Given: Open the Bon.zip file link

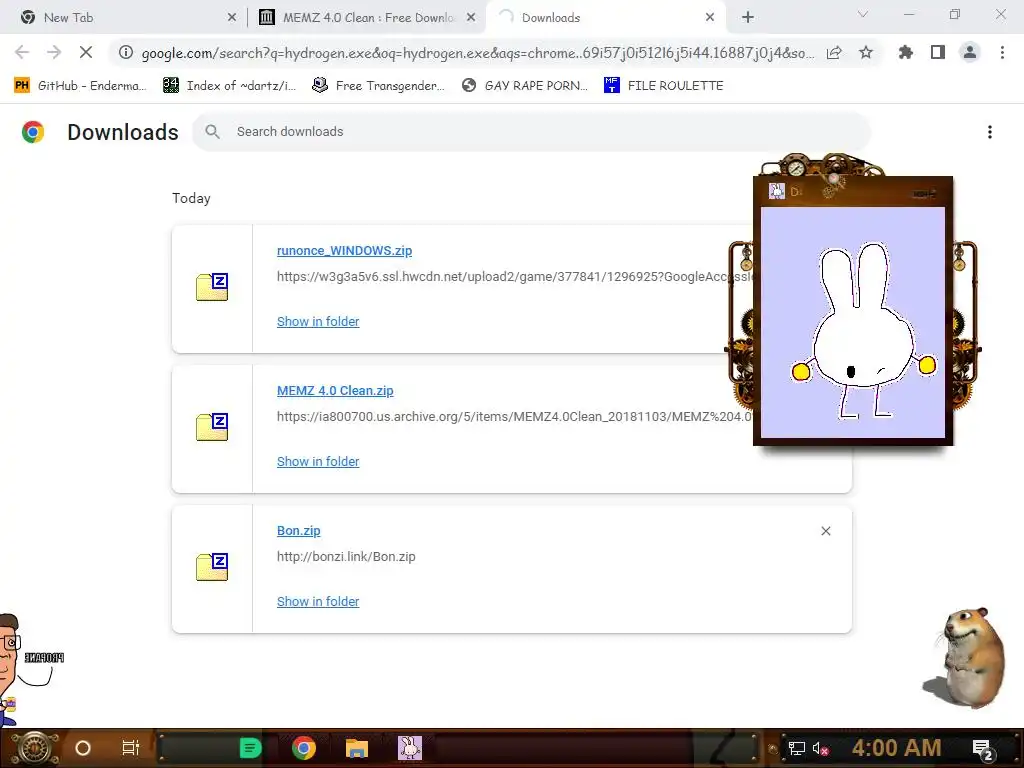Looking at the screenshot, I should tap(298, 531).
